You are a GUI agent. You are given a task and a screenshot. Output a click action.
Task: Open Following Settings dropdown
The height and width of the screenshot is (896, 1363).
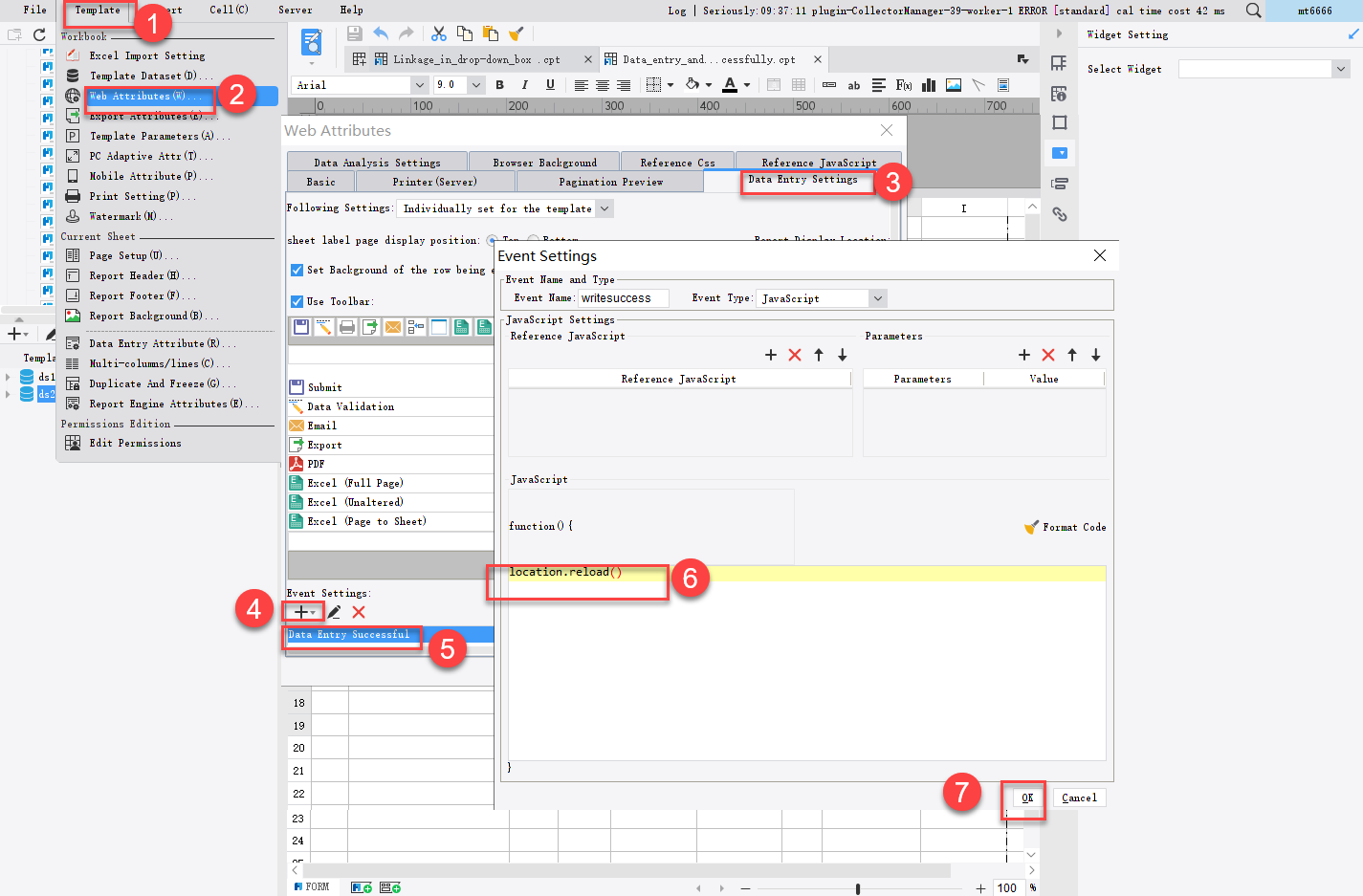(604, 208)
